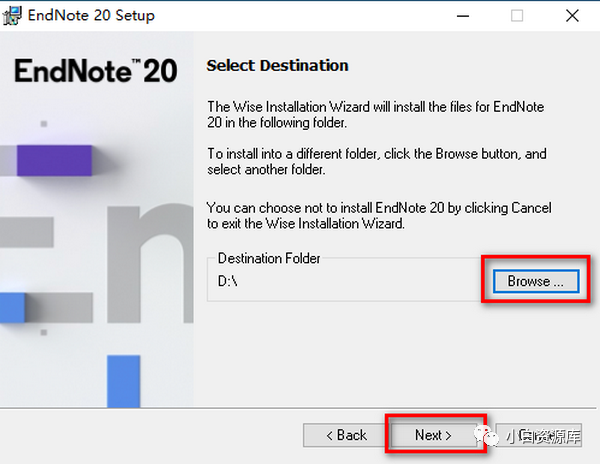Click the EndNote 20 Setup title bar text

(x=91, y=16)
